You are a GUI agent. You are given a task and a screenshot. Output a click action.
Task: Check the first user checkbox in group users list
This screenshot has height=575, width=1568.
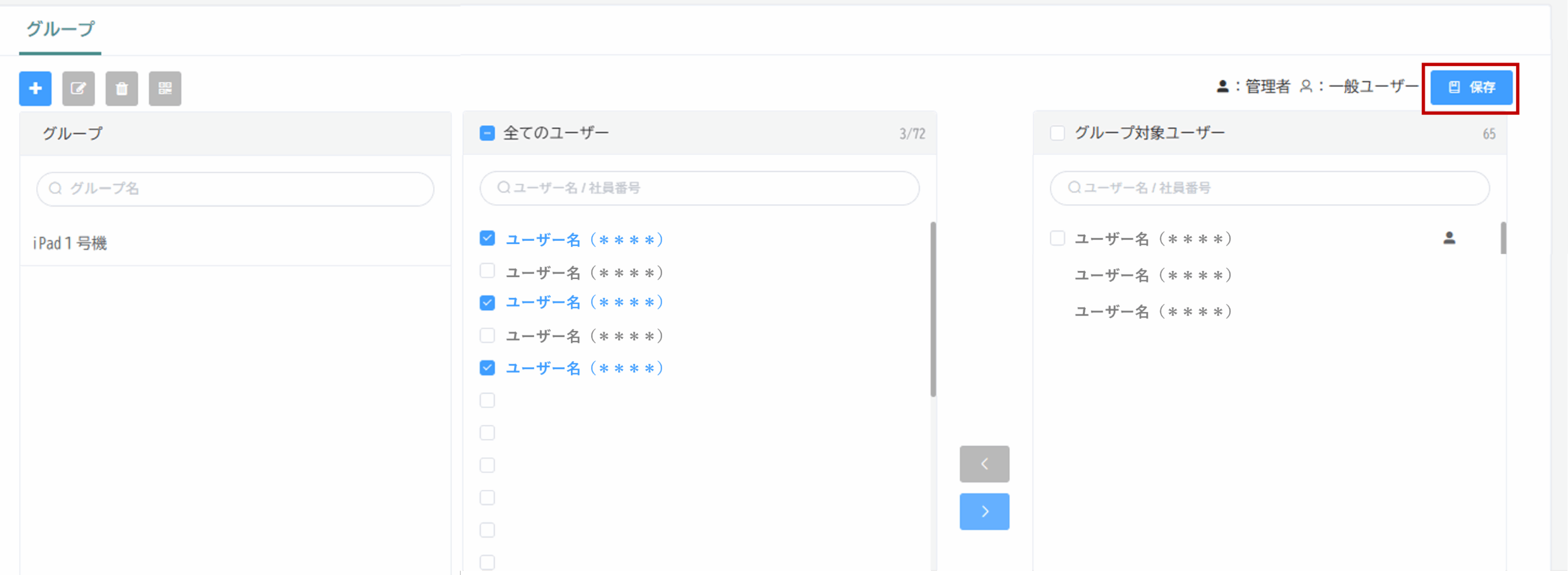(x=1057, y=238)
